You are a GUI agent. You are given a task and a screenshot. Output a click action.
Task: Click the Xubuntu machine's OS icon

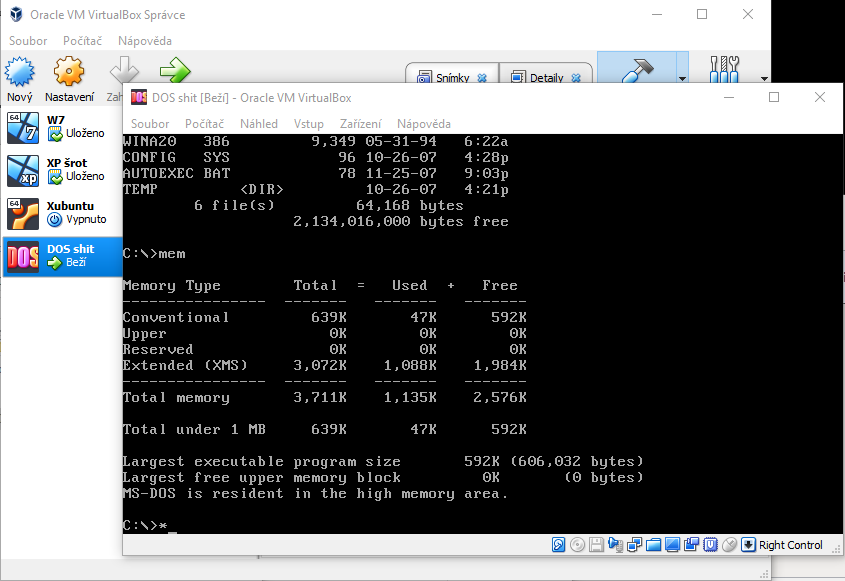pos(23,214)
